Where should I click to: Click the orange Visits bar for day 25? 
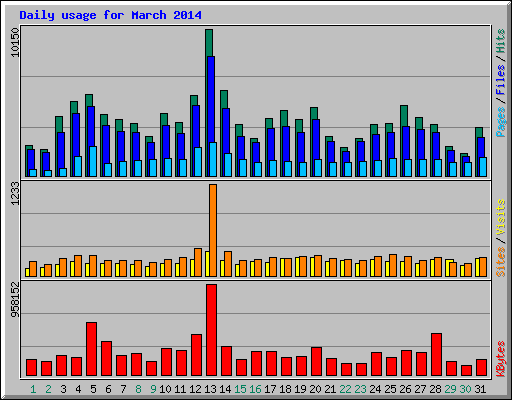coord(393,265)
